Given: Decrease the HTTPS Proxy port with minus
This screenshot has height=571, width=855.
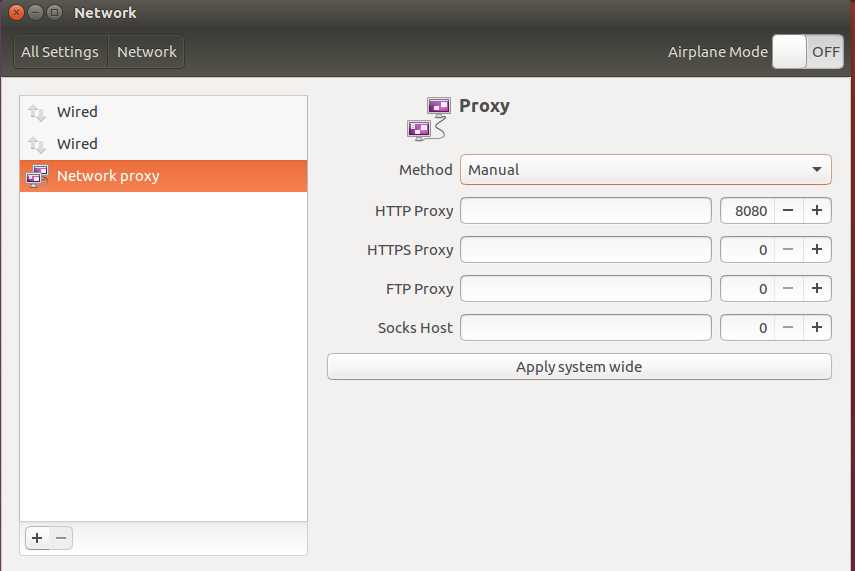Looking at the screenshot, I should [x=788, y=250].
